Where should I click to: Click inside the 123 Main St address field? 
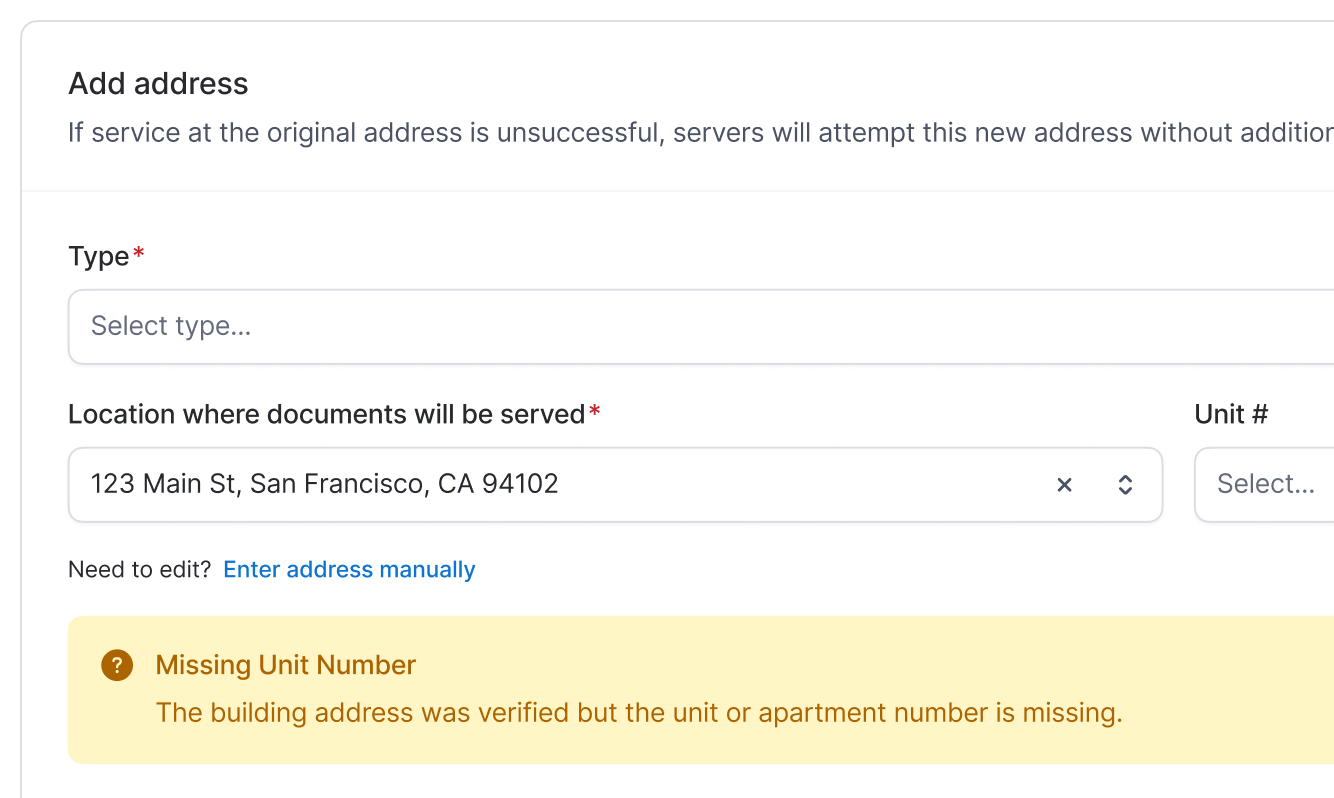400,484
